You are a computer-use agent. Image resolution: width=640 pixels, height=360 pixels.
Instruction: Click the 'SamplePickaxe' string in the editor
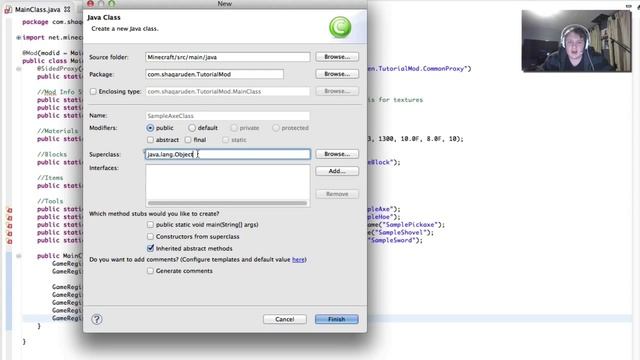click(x=409, y=225)
